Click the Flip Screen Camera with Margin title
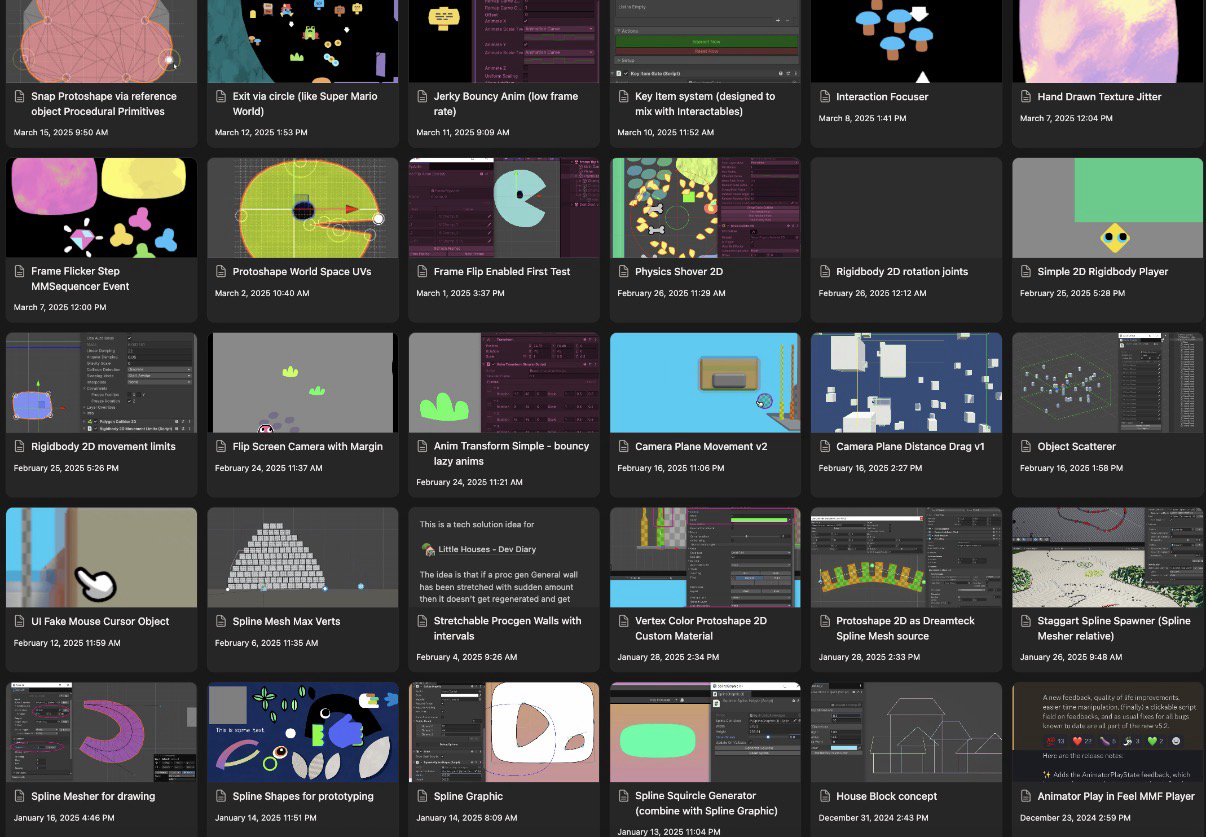The image size is (1206, 837). coord(307,447)
